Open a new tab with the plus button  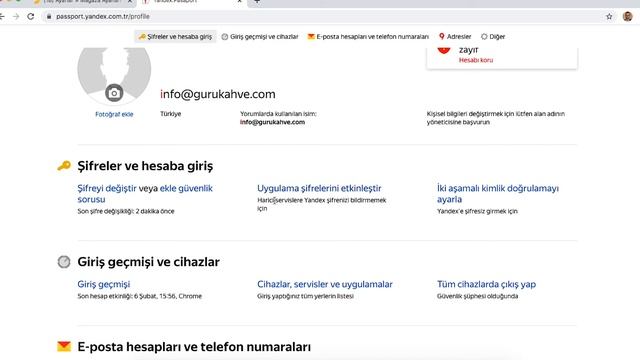[257, 2]
